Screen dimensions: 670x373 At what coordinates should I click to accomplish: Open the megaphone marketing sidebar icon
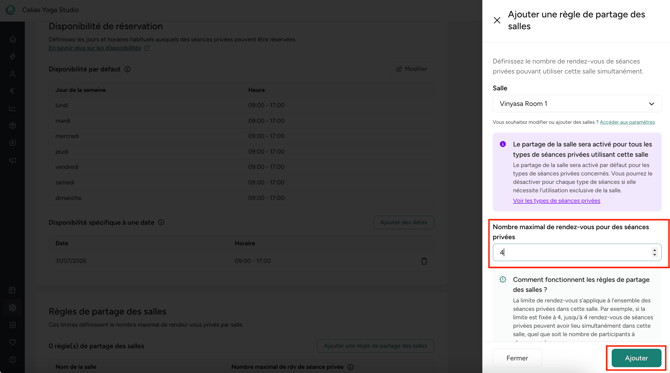click(12, 160)
